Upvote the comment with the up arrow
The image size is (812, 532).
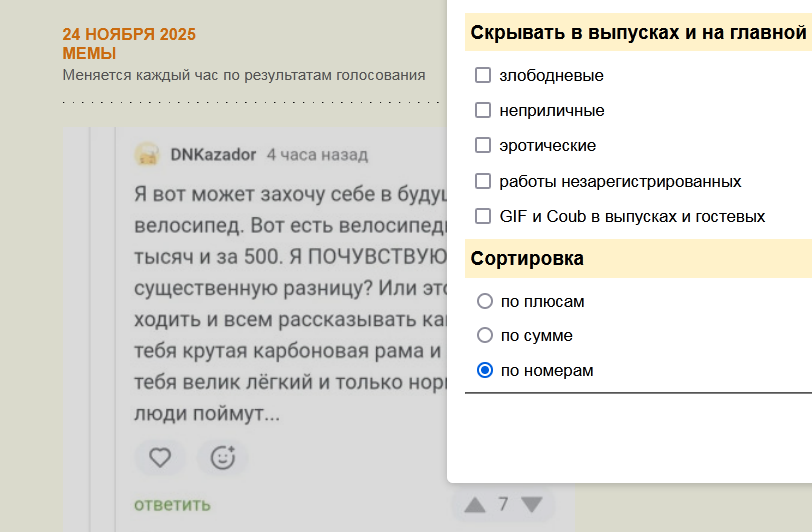[x=475, y=505]
